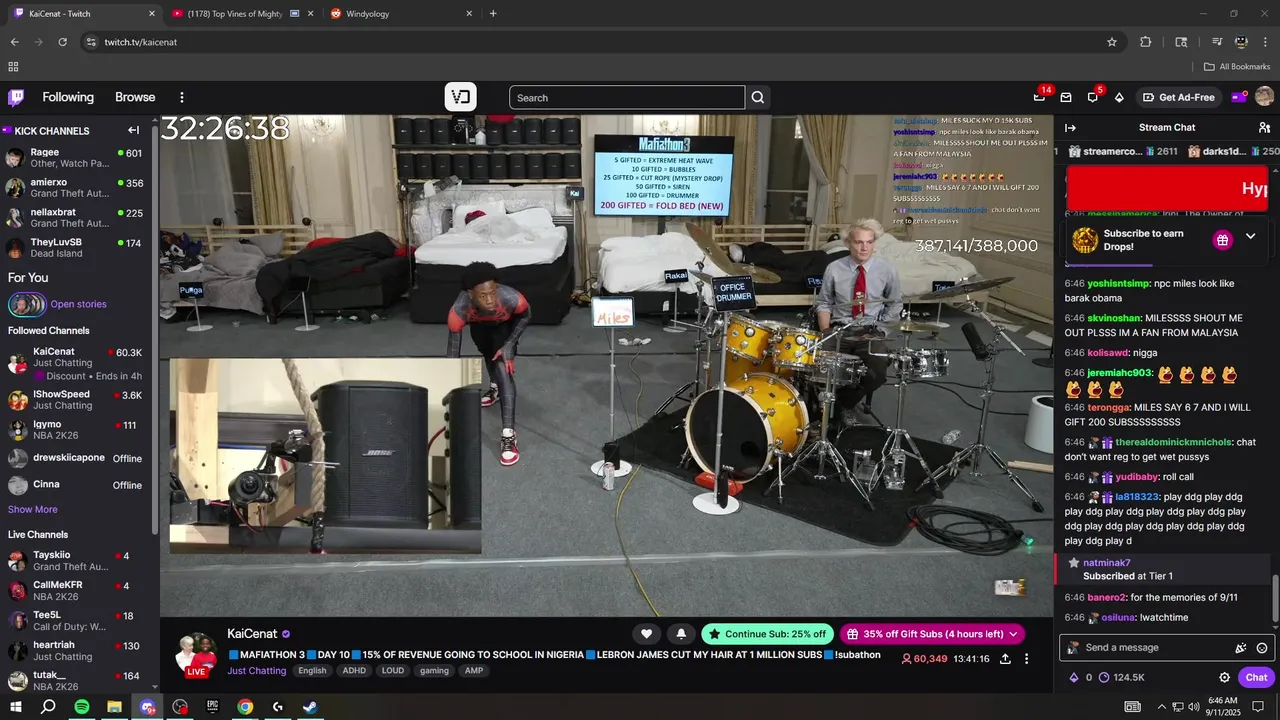Click the Twitch search box

[x=627, y=97]
